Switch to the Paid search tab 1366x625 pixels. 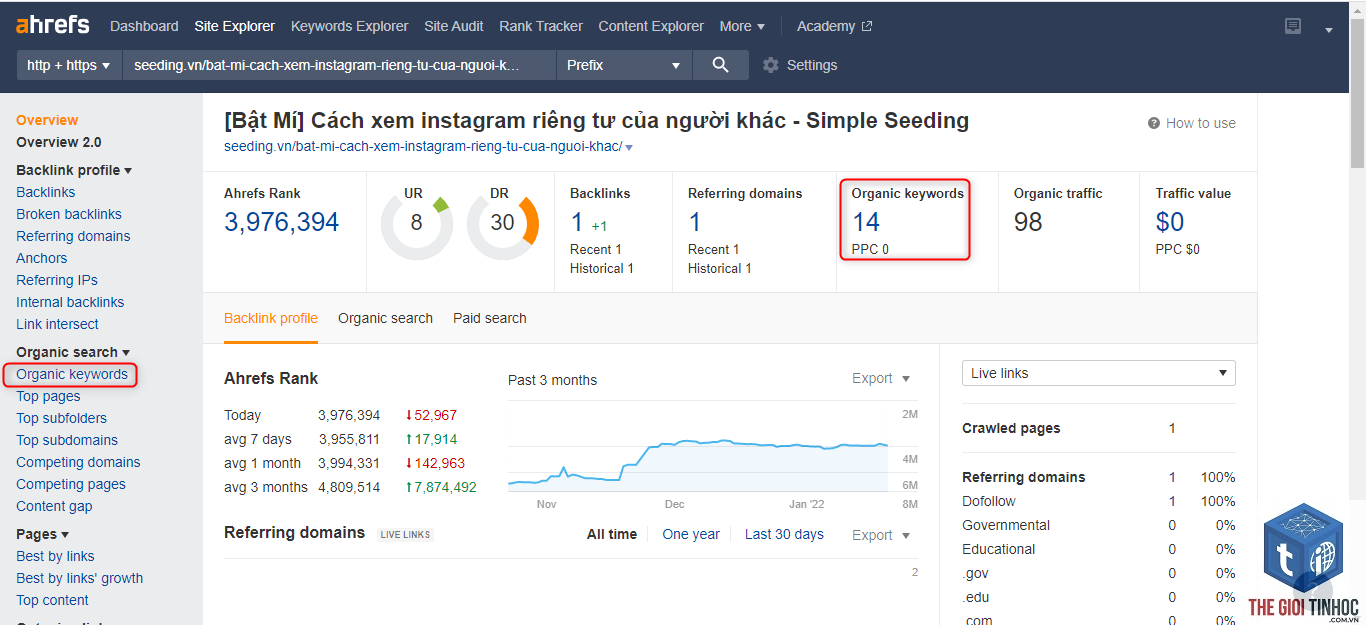coord(490,318)
